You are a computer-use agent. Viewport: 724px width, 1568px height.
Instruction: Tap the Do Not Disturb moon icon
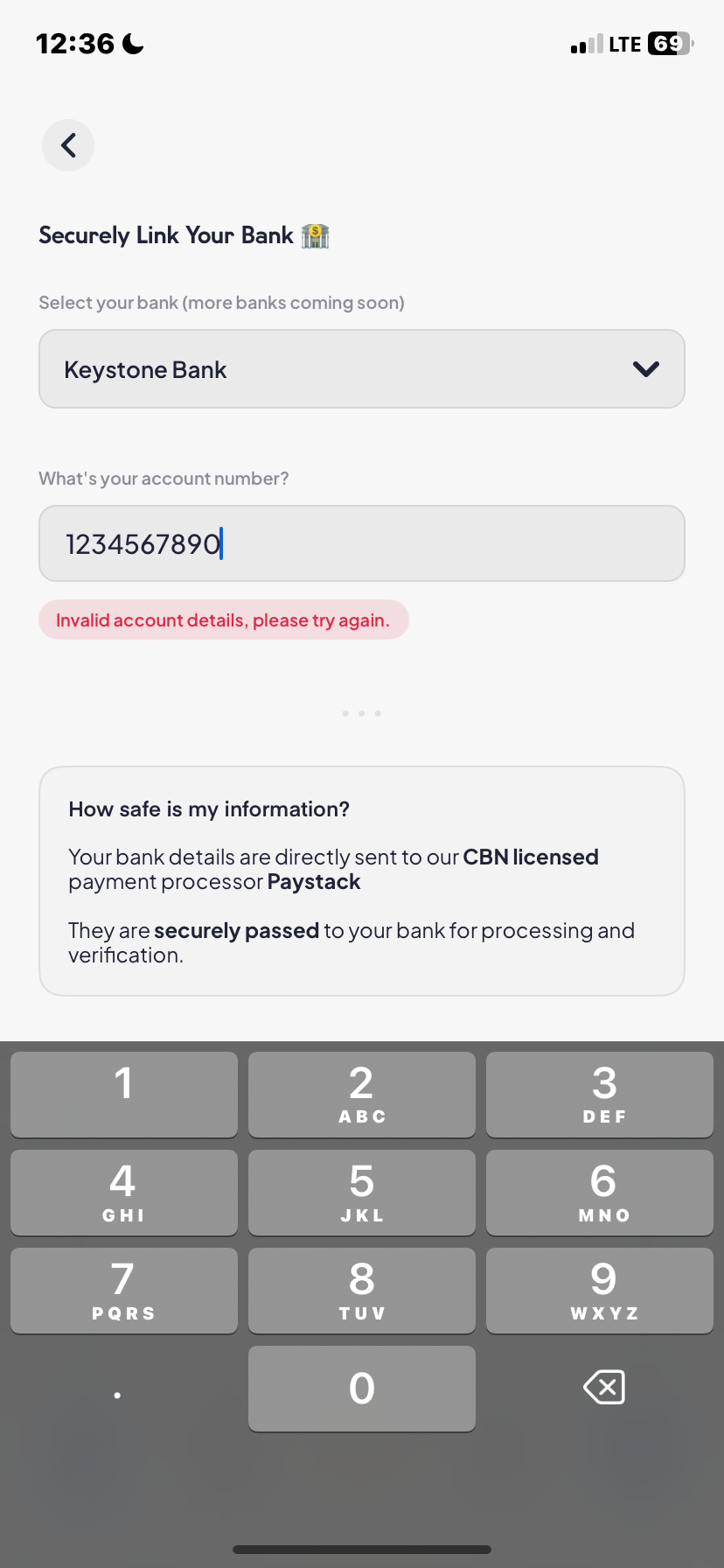point(133,44)
